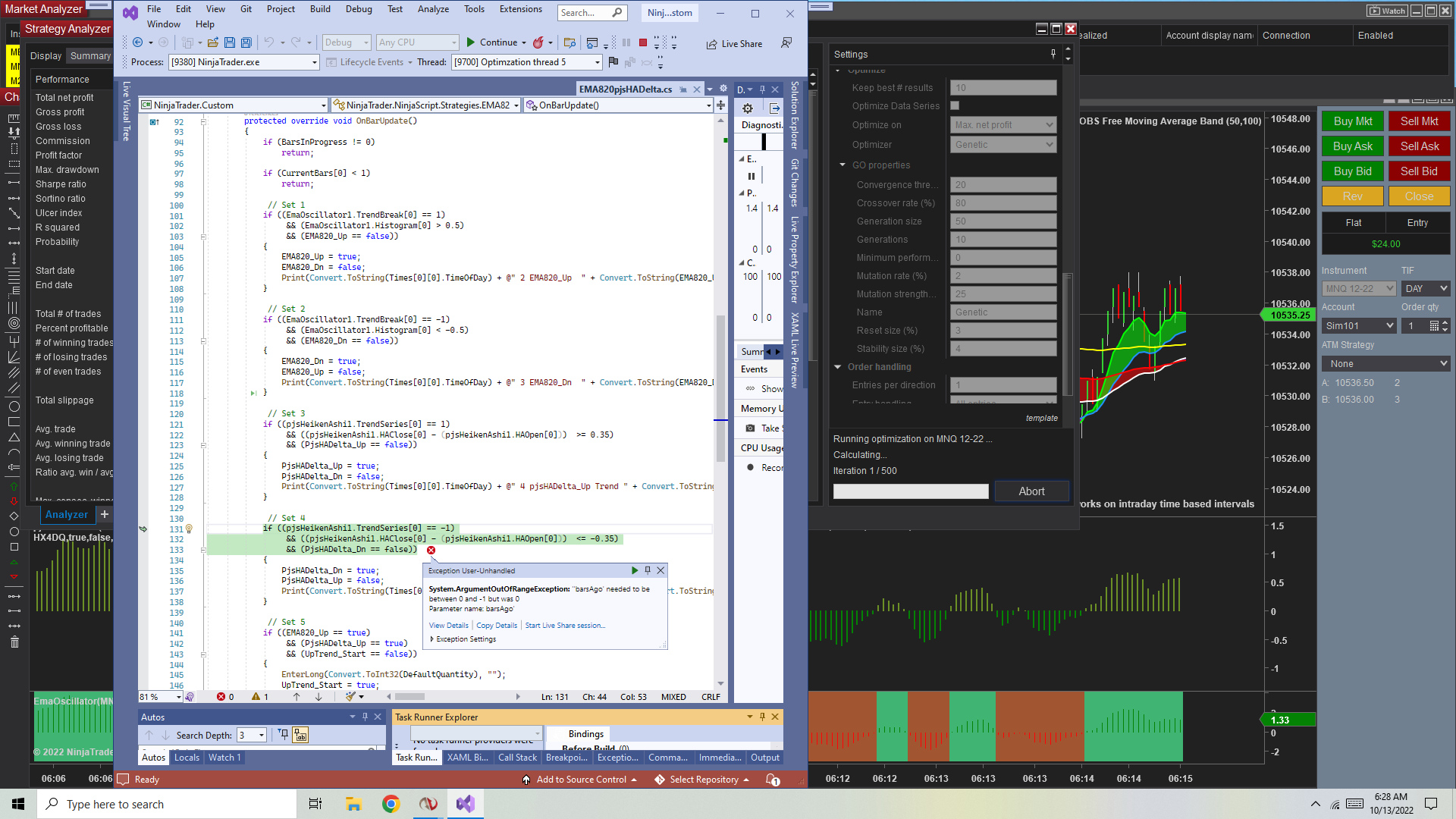Viewport: 1456px width, 819px height.
Task: Open the Thread dropdown for Optimization thread 5
Action: (x=597, y=63)
